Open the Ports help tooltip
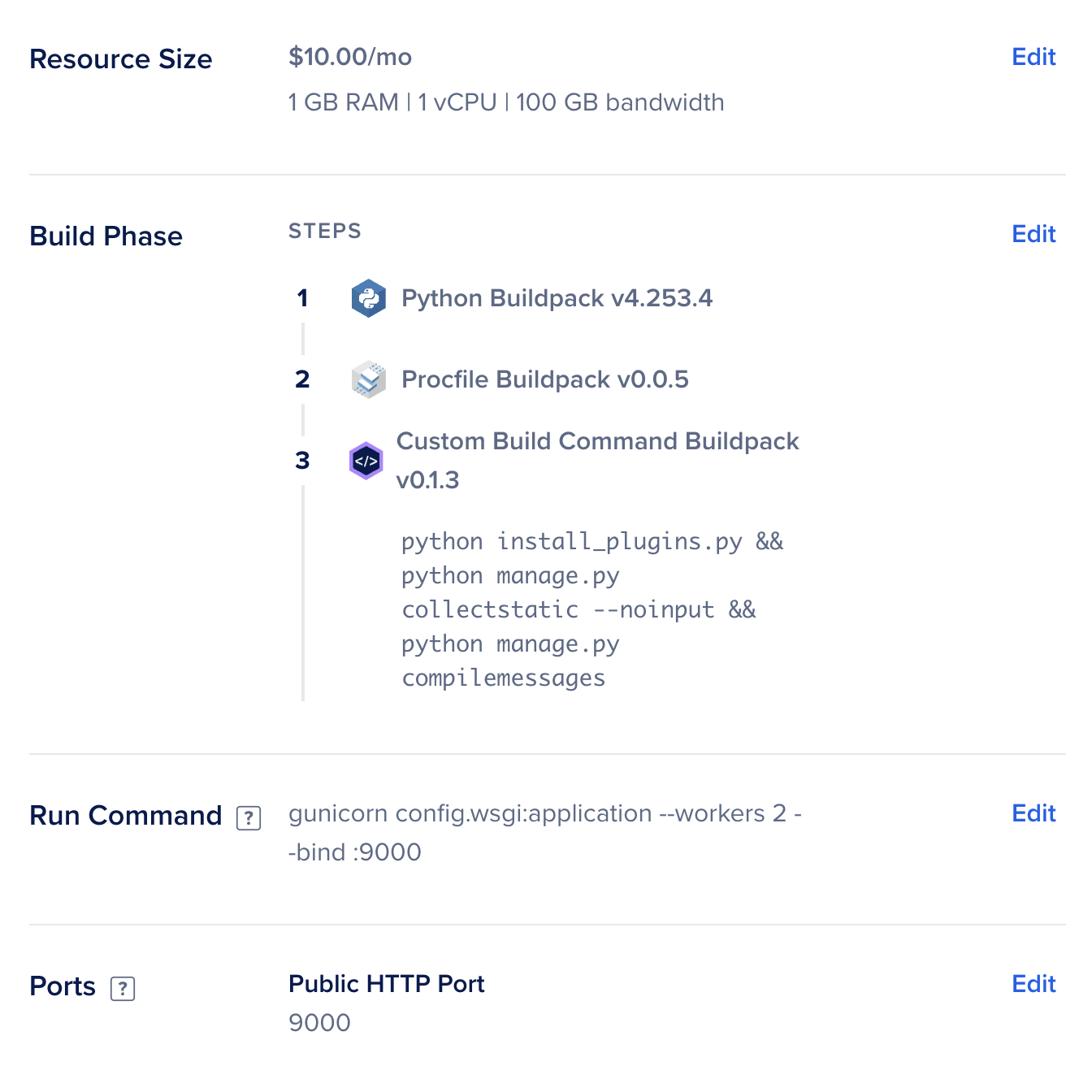This screenshot has height=1092, width=1092. 123,989
